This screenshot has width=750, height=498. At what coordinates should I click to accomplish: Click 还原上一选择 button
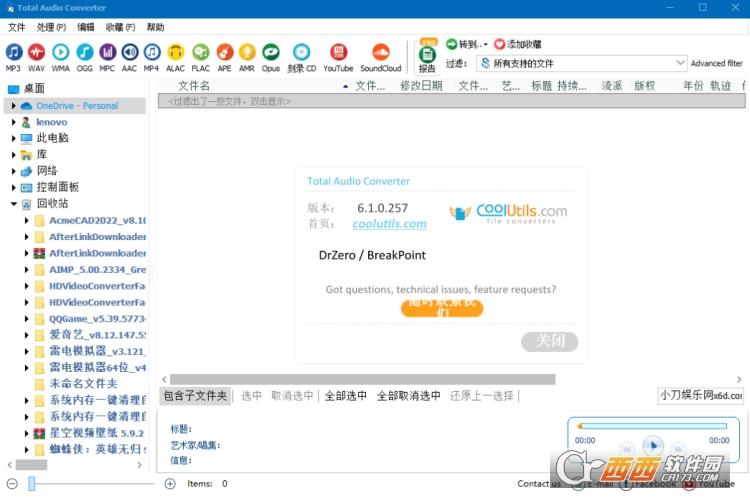482,396
